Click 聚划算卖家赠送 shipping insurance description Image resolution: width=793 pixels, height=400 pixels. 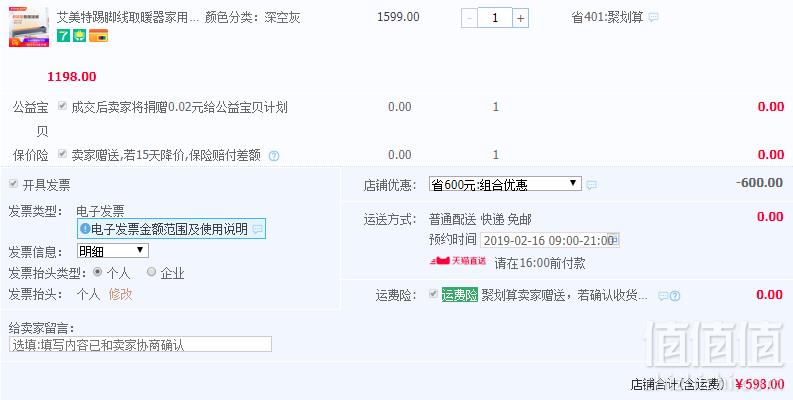click(564, 295)
